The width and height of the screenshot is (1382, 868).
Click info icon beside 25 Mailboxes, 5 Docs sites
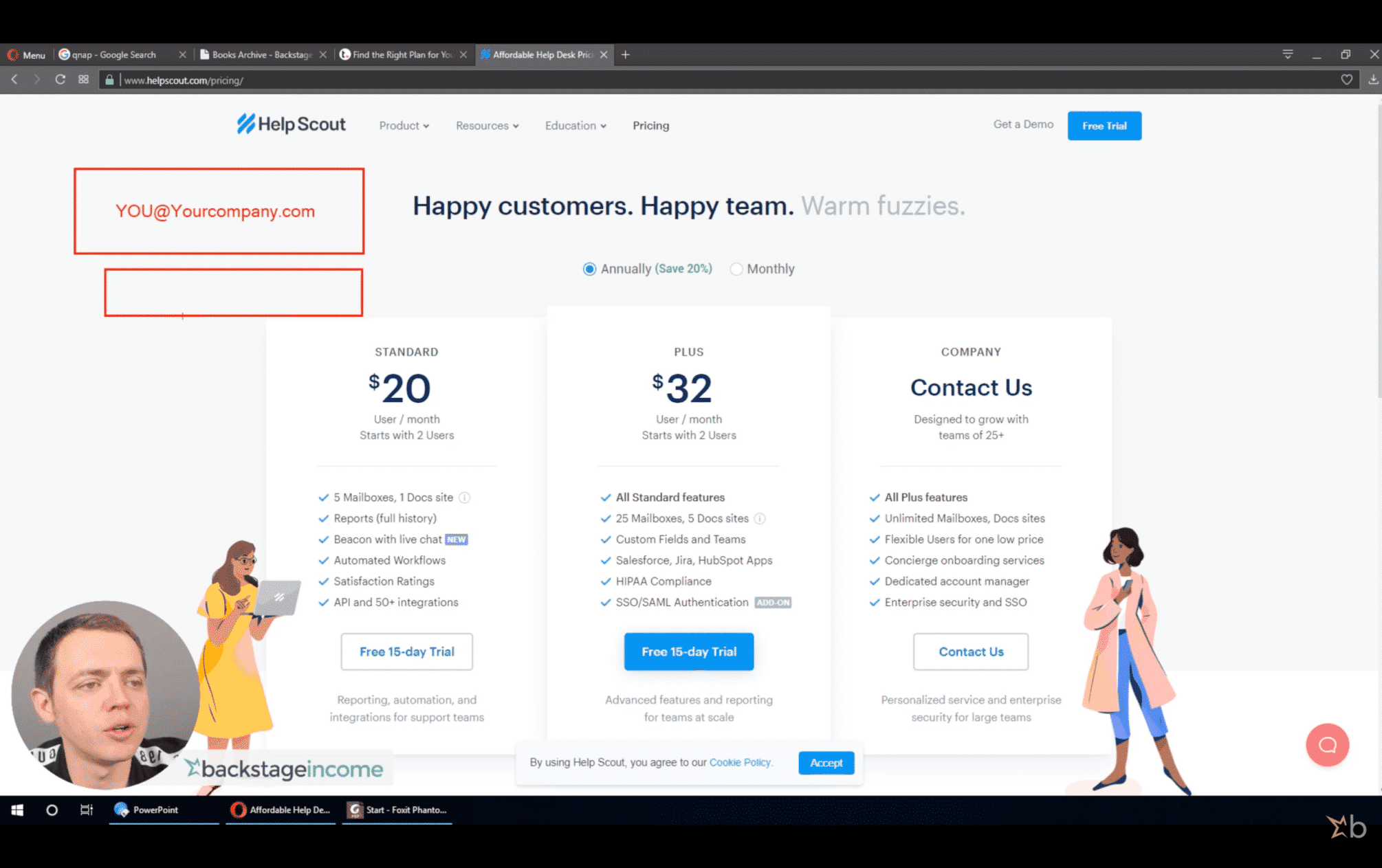click(760, 519)
